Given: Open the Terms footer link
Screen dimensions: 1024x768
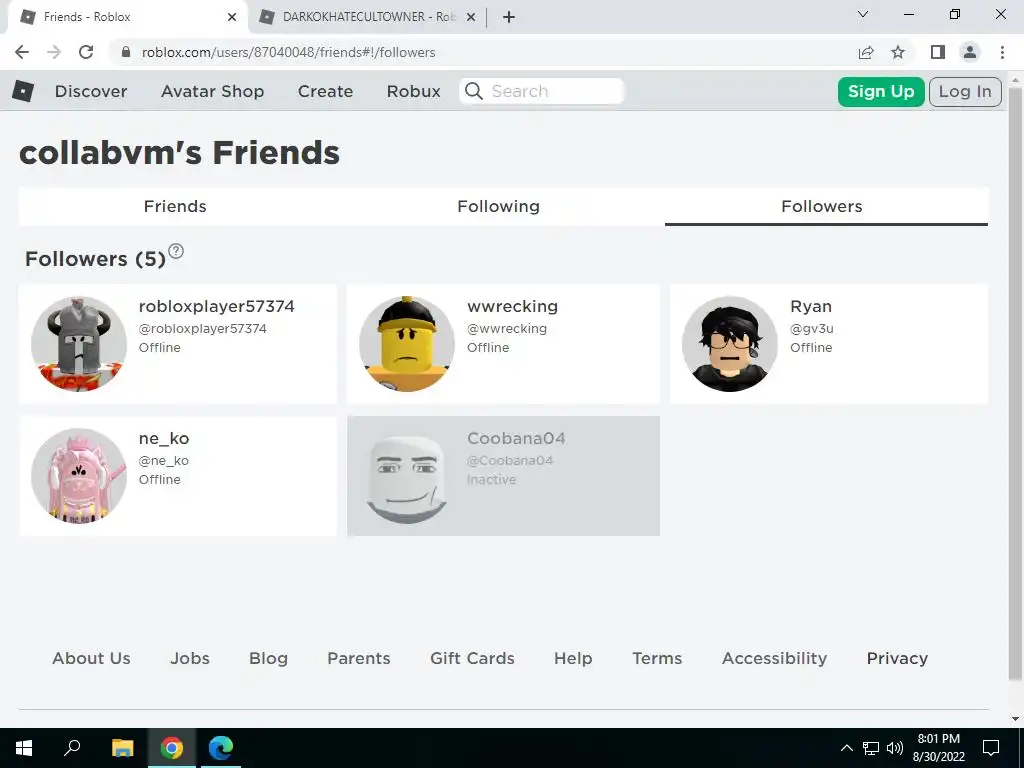Looking at the screenshot, I should tap(657, 658).
